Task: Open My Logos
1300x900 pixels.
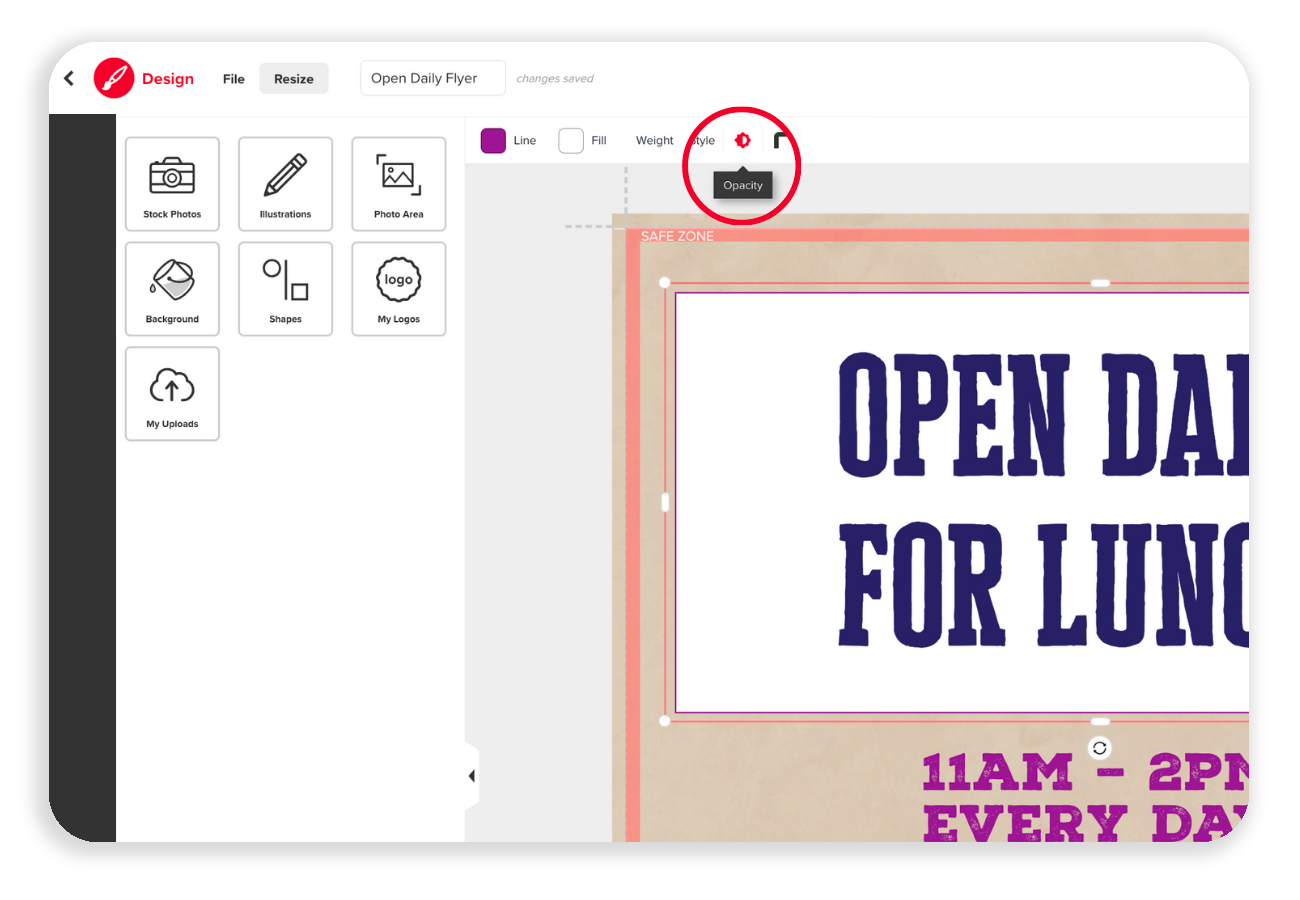Action: [398, 289]
